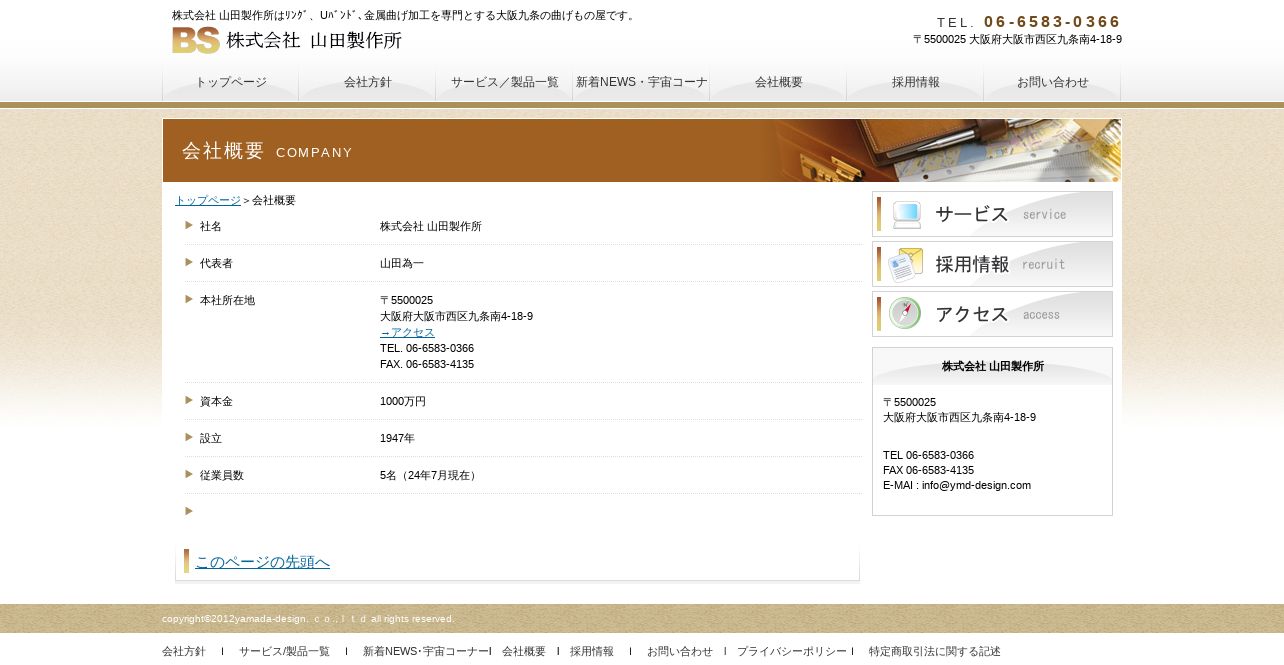The width and height of the screenshot is (1284, 665).
Task: Click the トップページ breadcrumb link
Action: pos(208,200)
